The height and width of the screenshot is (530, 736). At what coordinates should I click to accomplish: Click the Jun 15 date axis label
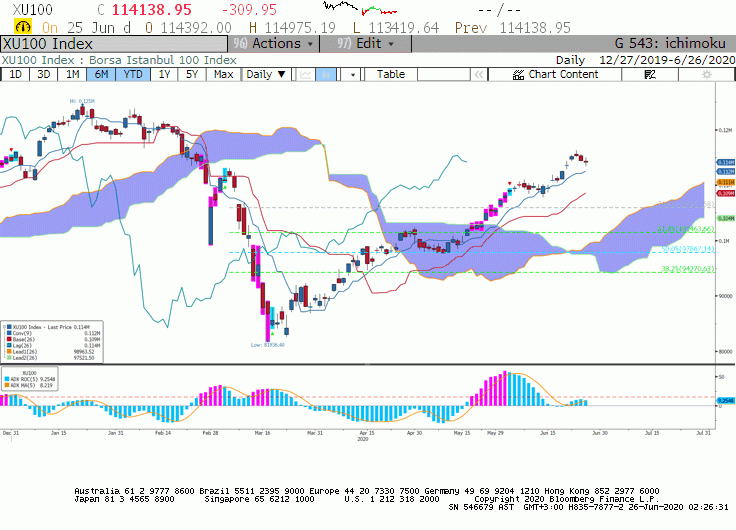(x=547, y=433)
